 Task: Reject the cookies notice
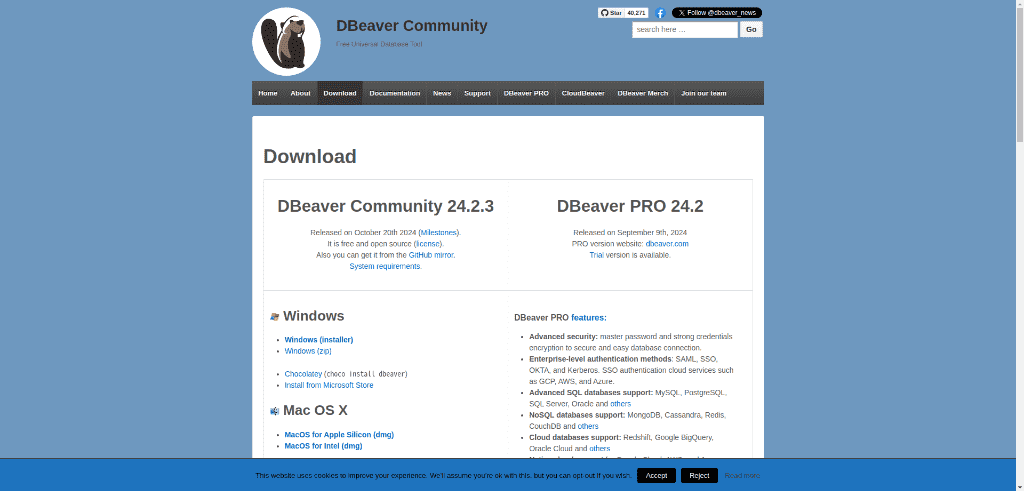pyautogui.click(x=699, y=475)
